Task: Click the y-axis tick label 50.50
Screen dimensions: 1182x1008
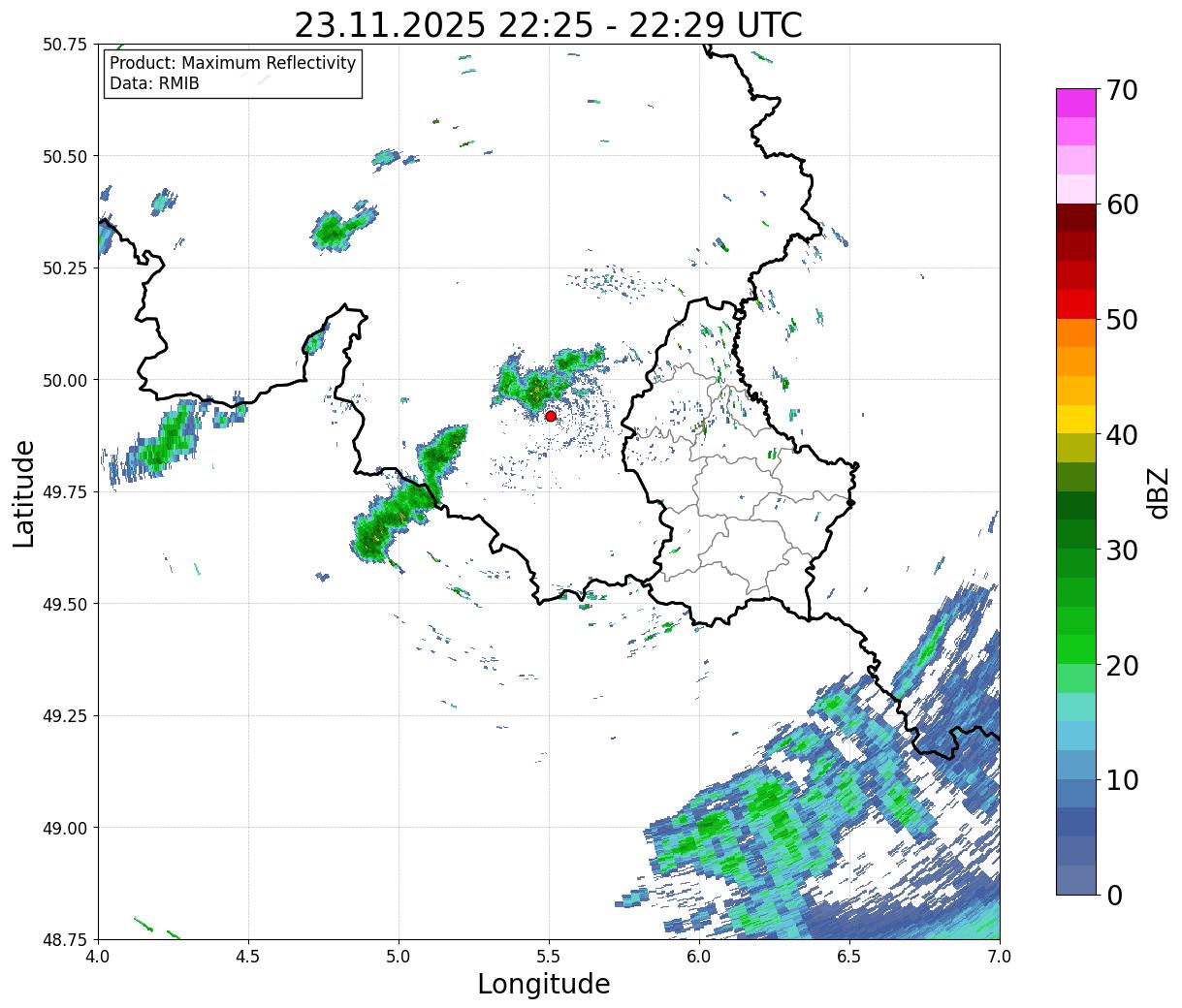Action: point(65,156)
